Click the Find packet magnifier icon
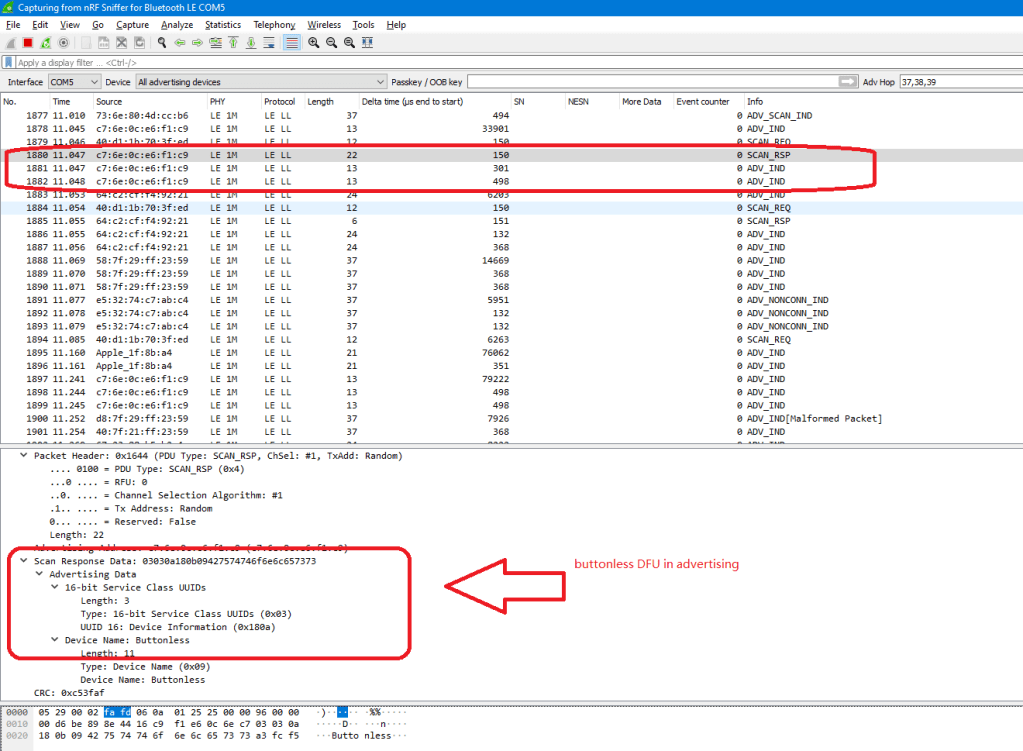This screenshot has height=751, width=1023. point(162,43)
